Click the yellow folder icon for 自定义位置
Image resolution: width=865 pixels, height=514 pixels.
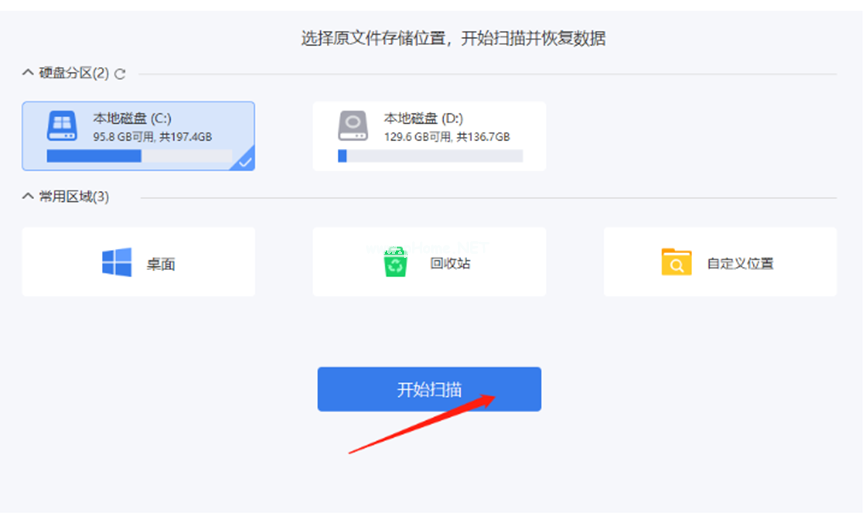click(x=676, y=263)
